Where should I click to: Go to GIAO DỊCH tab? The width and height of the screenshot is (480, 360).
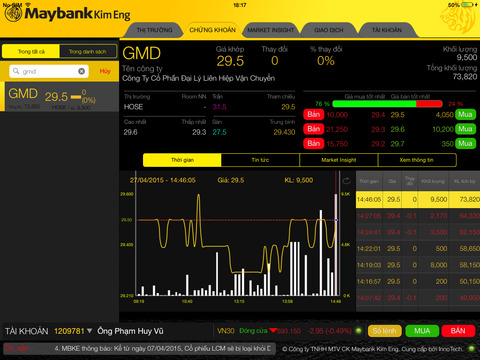click(x=328, y=30)
